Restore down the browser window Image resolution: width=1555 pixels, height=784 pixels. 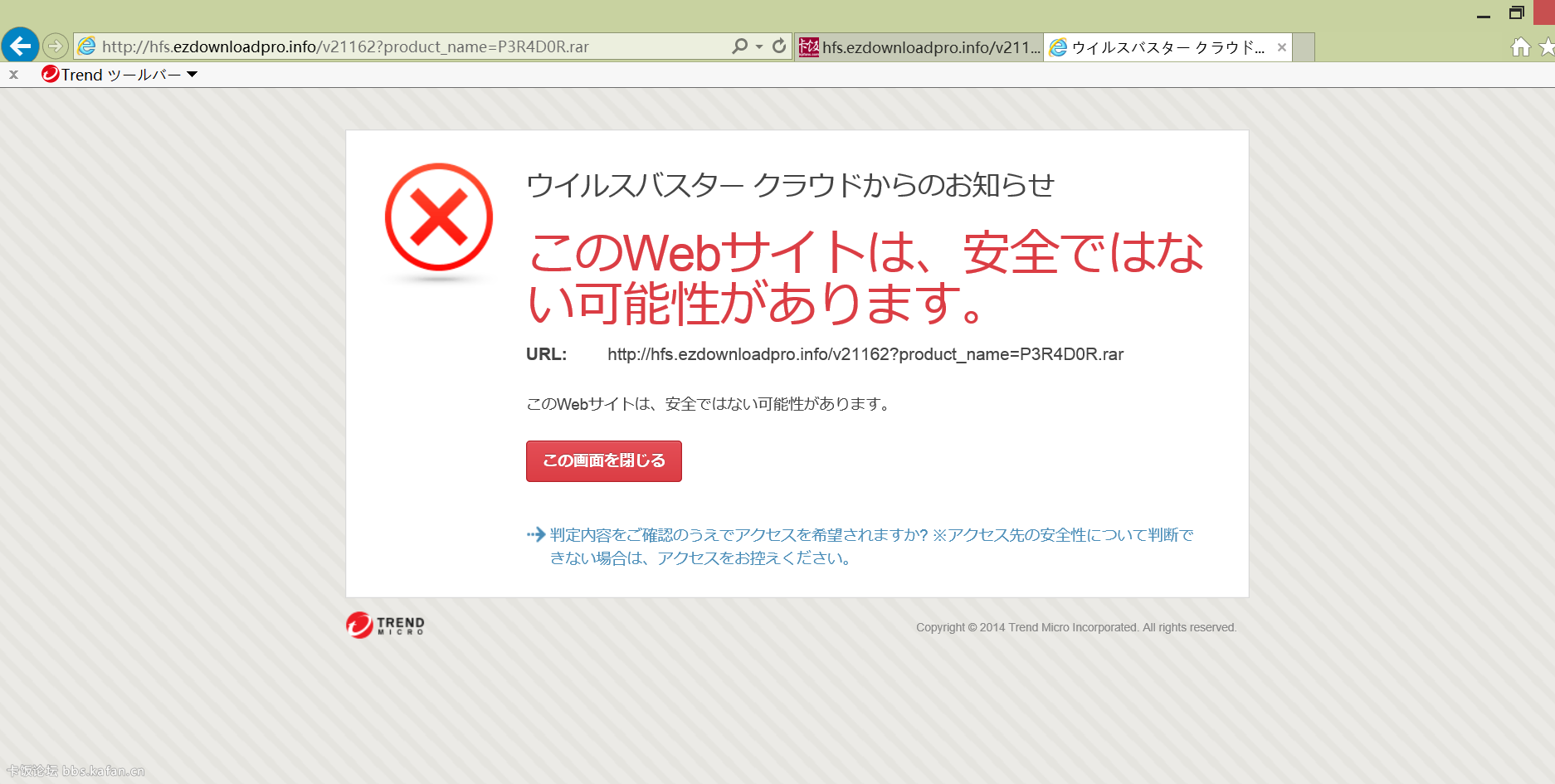click(1516, 13)
